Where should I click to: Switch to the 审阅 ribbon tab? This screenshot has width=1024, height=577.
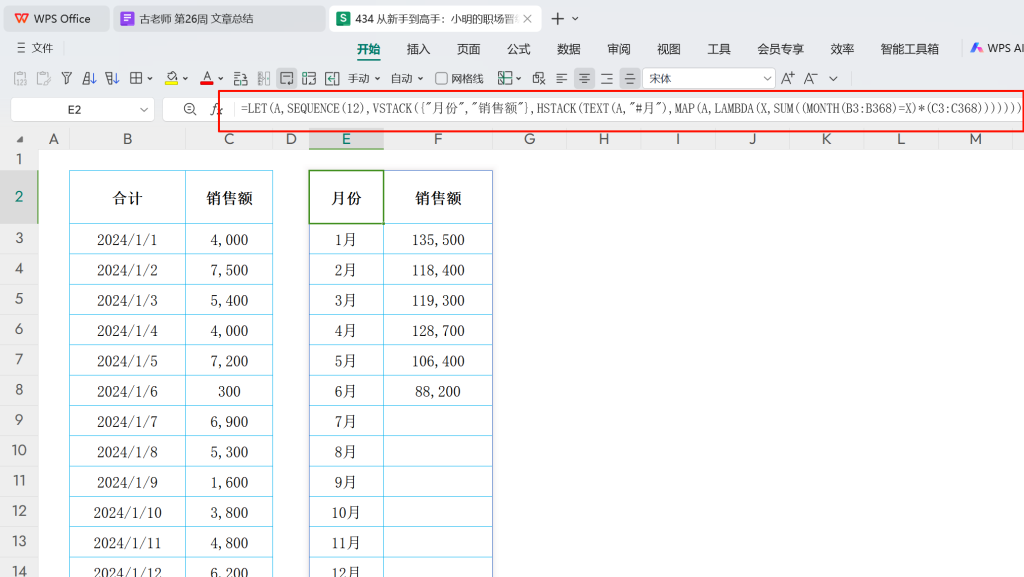coord(618,49)
